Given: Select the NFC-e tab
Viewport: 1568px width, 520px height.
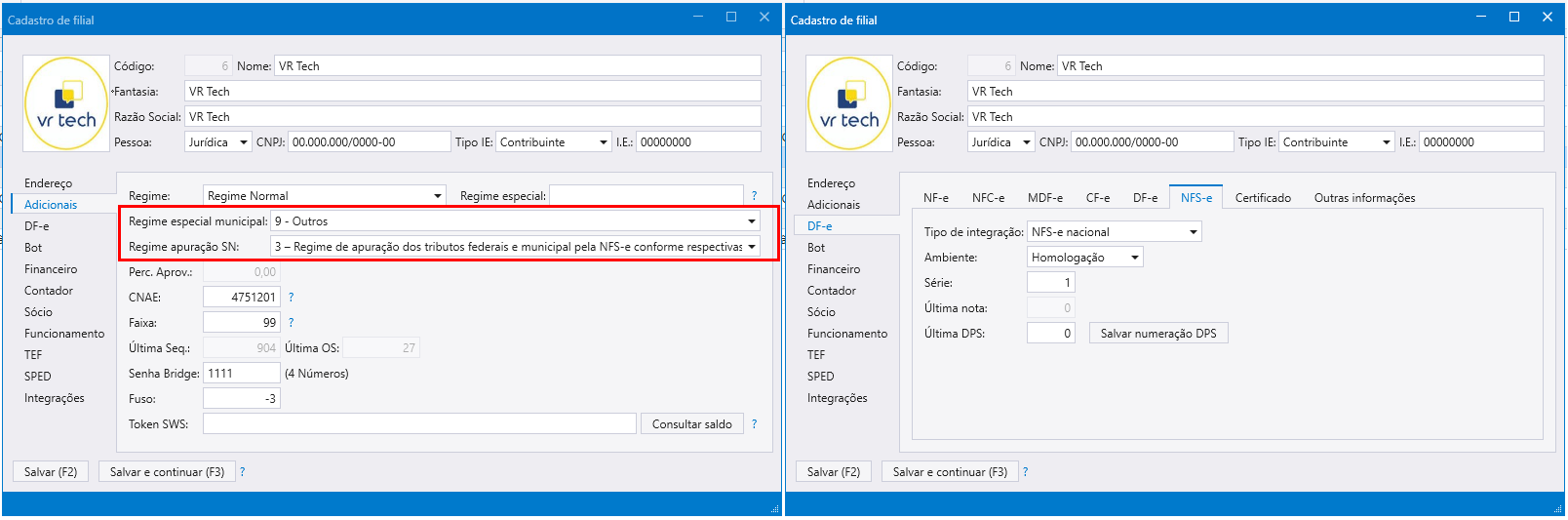Looking at the screenshot, I should [x=988, y=198].
